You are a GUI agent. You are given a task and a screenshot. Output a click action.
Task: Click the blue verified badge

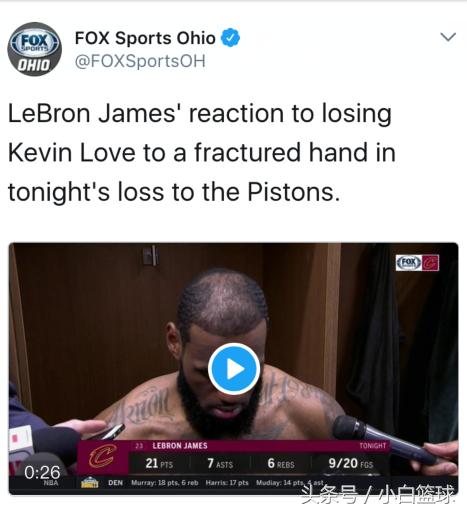point(231,38)
